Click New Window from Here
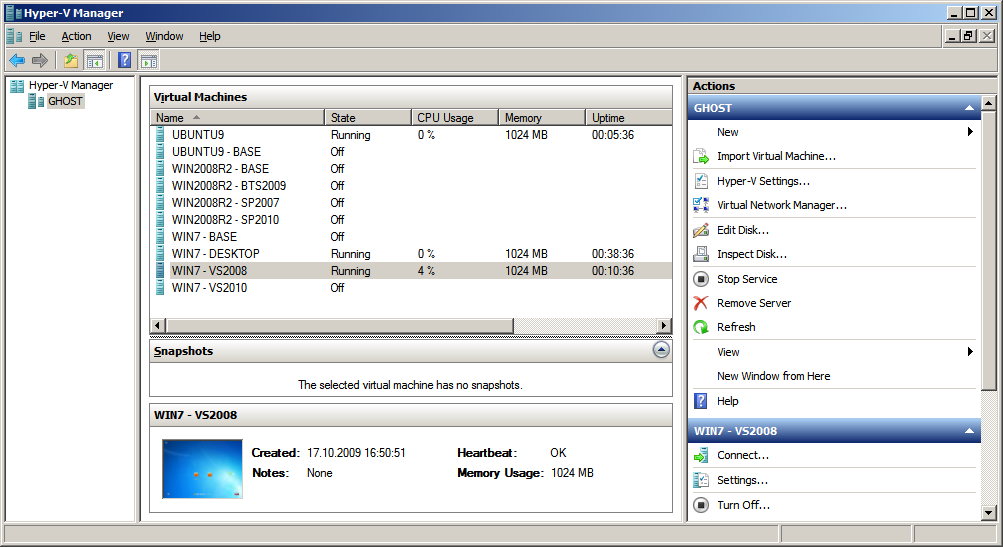Screen dimensions: 1003x547 tap(773, 376)
